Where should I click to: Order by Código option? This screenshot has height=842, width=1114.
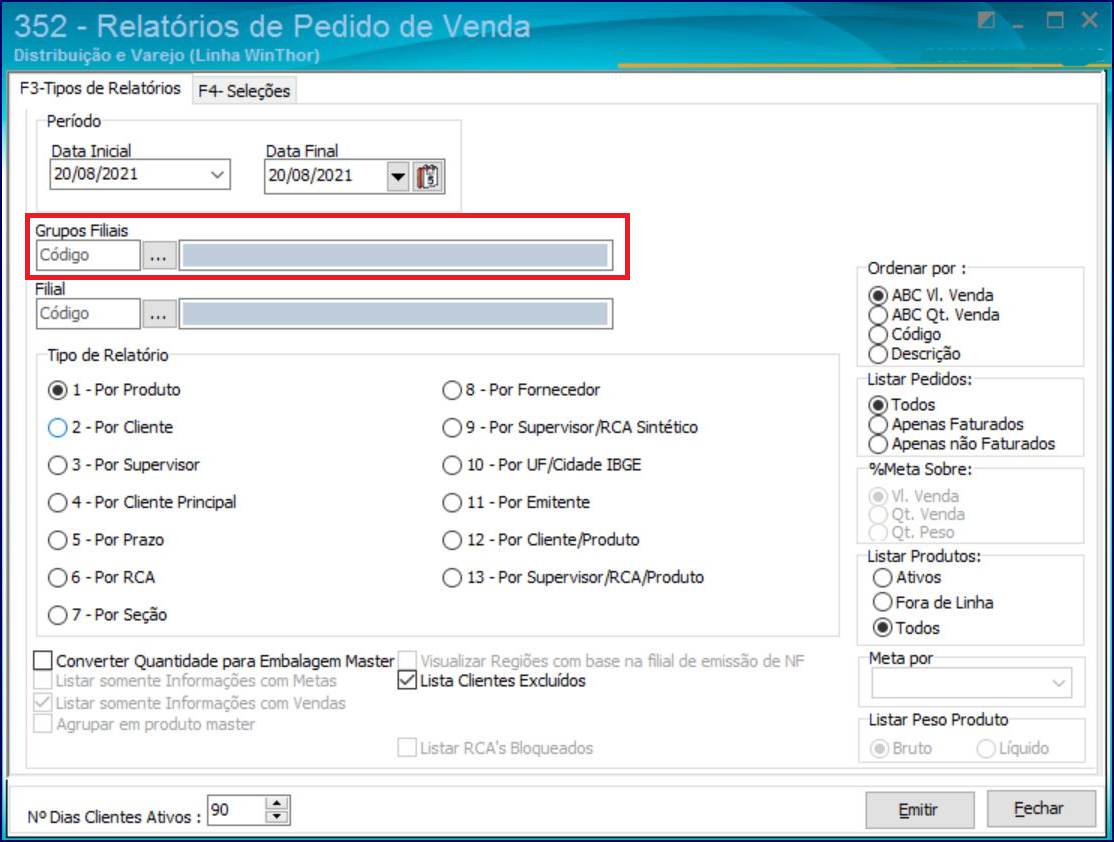click(905, 335)
